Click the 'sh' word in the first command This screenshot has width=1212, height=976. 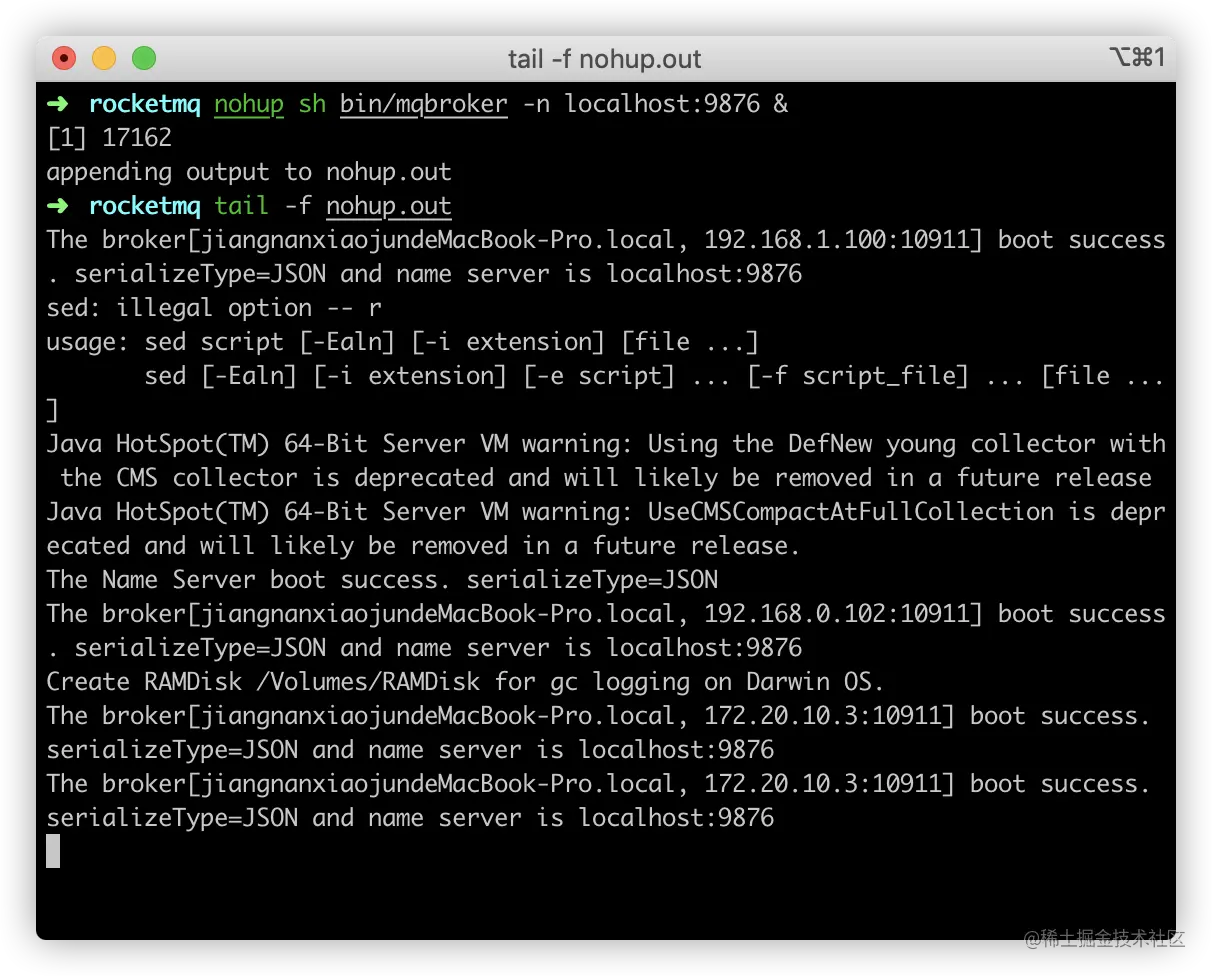312,104
